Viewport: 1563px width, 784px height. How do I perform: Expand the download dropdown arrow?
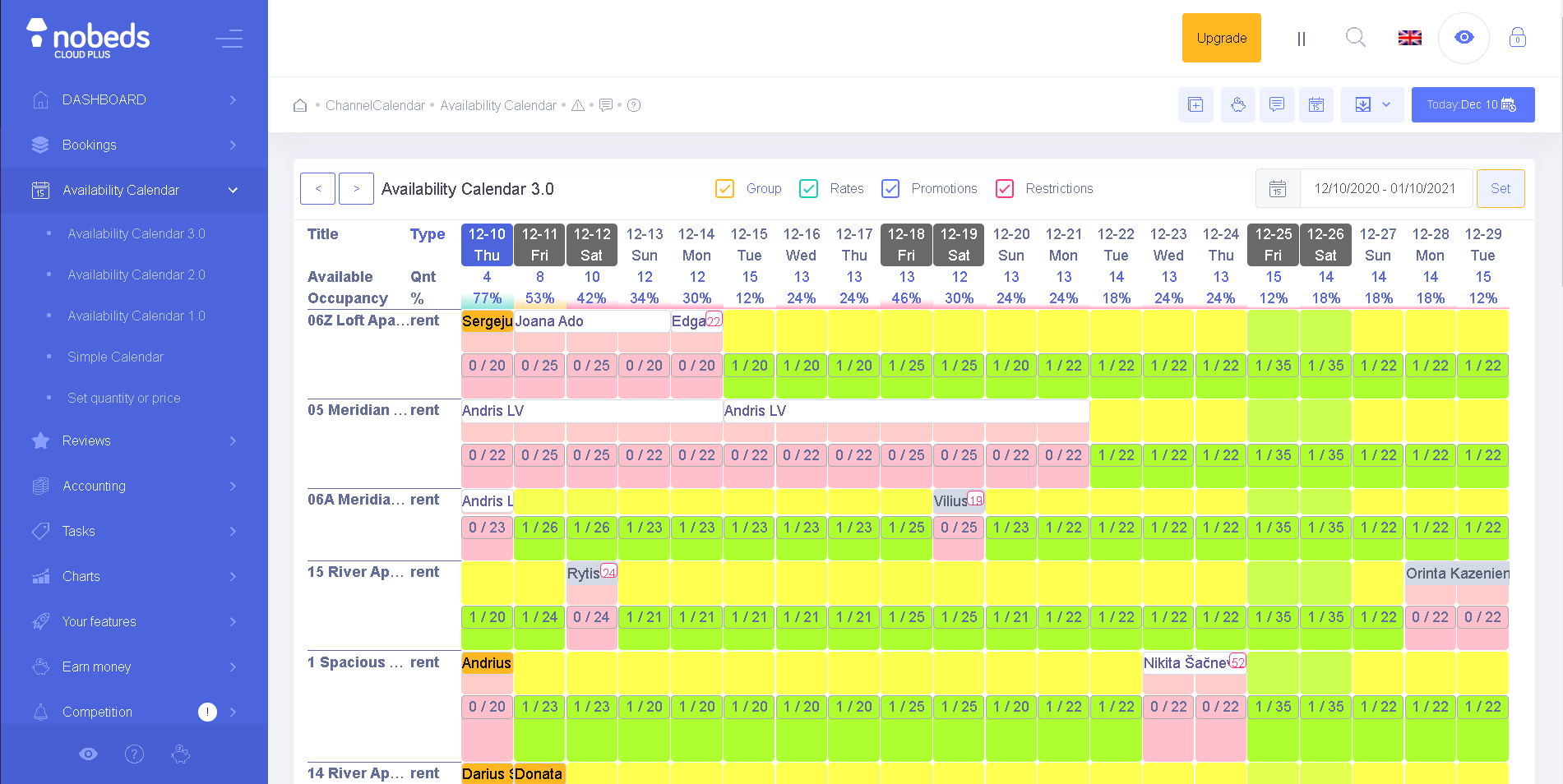[x=1386, y=104]
